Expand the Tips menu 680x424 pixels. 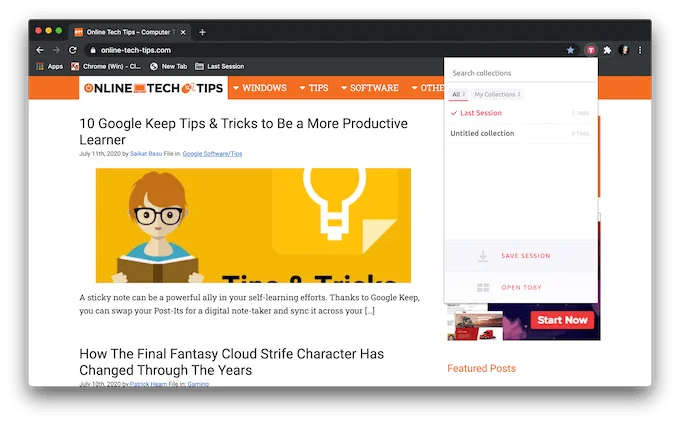(x=314, y=88)
